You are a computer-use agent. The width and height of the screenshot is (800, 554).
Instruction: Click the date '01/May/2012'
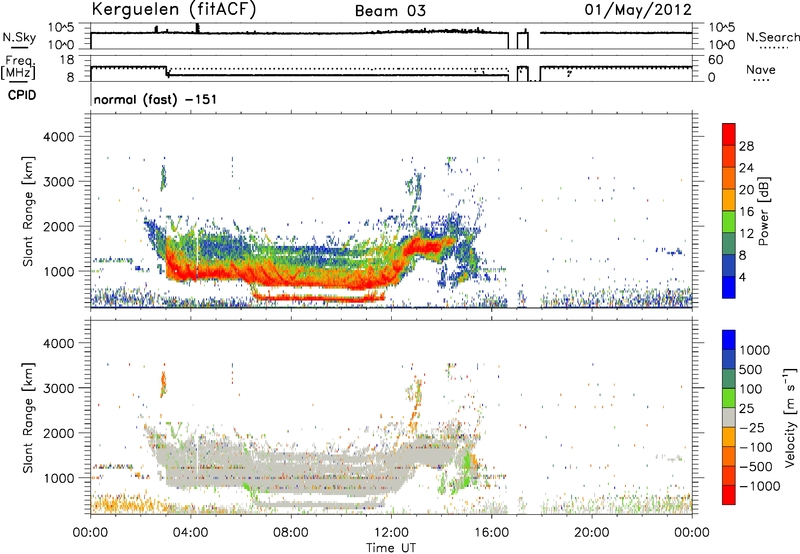(x=638, y=10)
